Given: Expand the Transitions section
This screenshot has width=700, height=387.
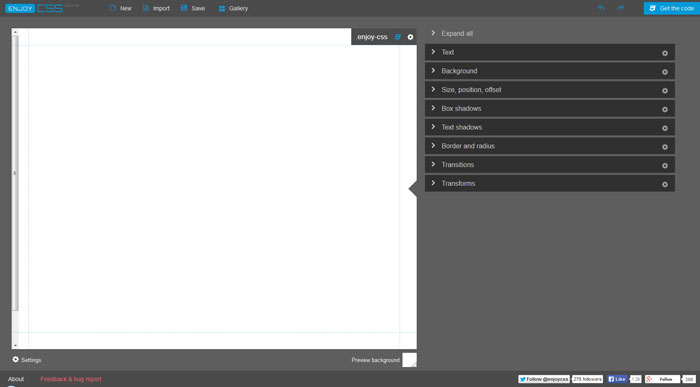Looking at the screenshot, I should coord(550,165).
